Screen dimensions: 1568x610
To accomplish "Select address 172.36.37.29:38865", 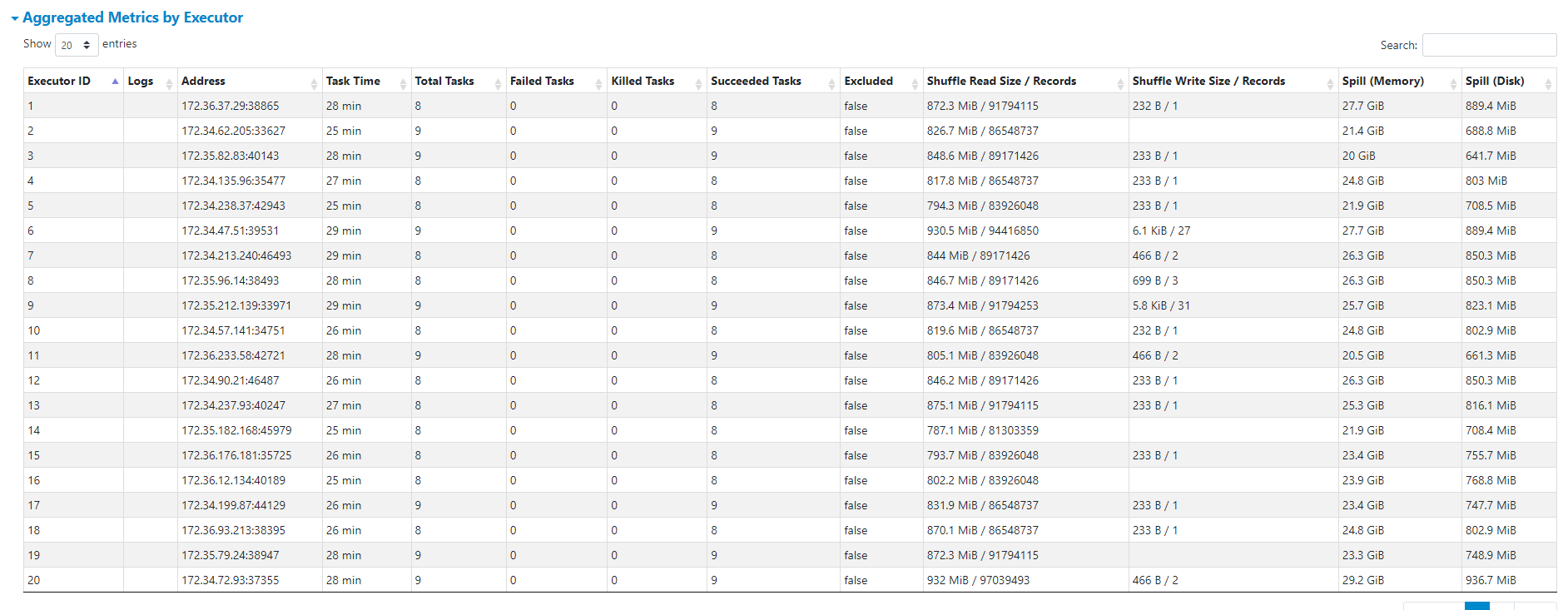I will click(x=231, y=106).
